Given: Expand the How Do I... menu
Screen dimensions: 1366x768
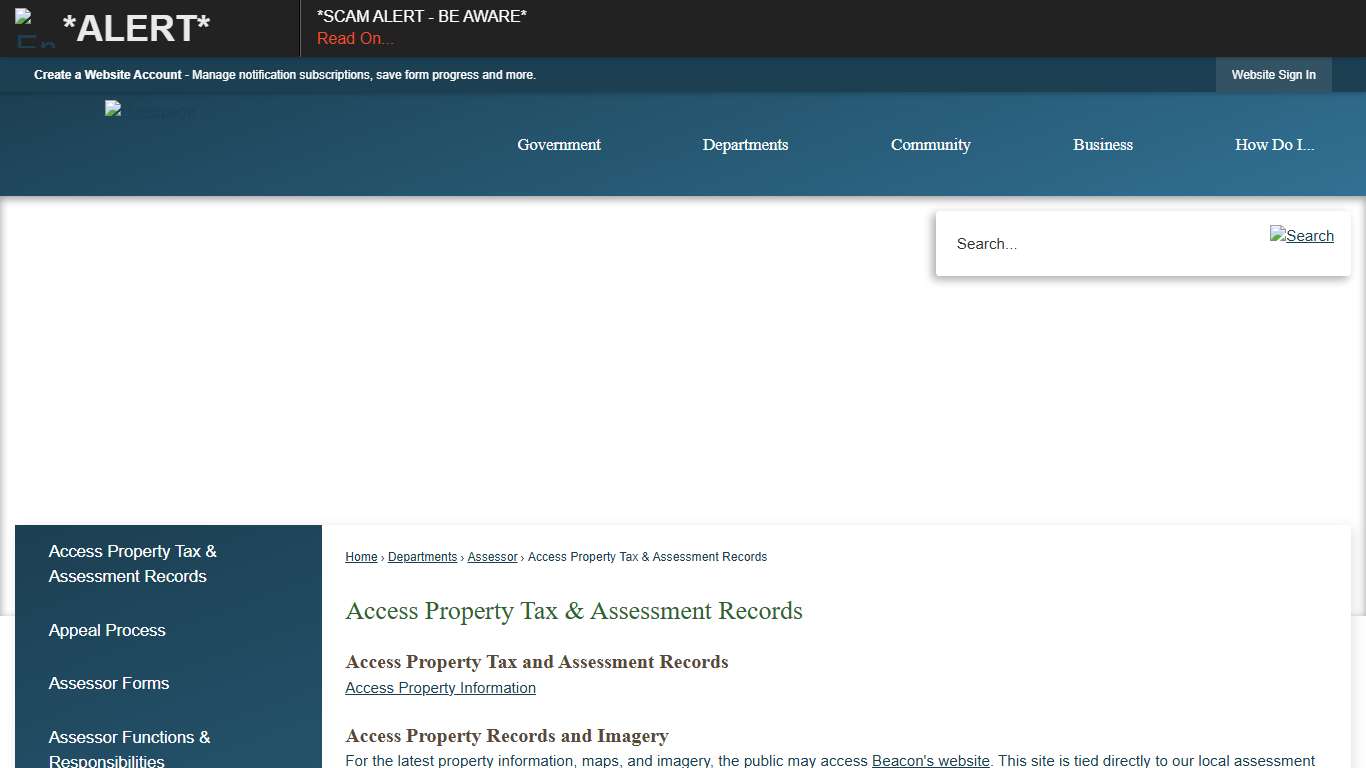Looking at the screenshot, I should (x=1274, y=144).
